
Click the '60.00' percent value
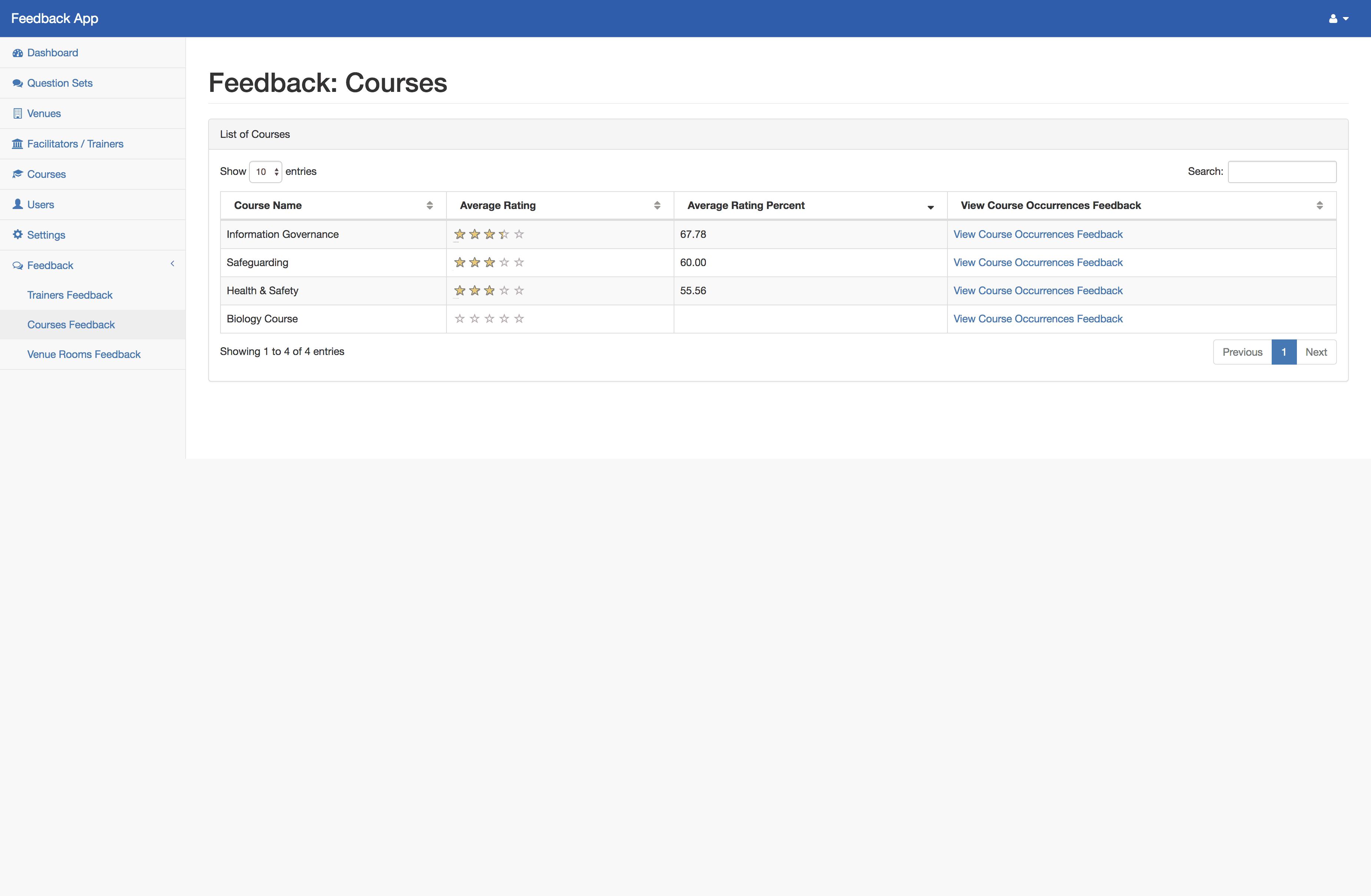693,263
